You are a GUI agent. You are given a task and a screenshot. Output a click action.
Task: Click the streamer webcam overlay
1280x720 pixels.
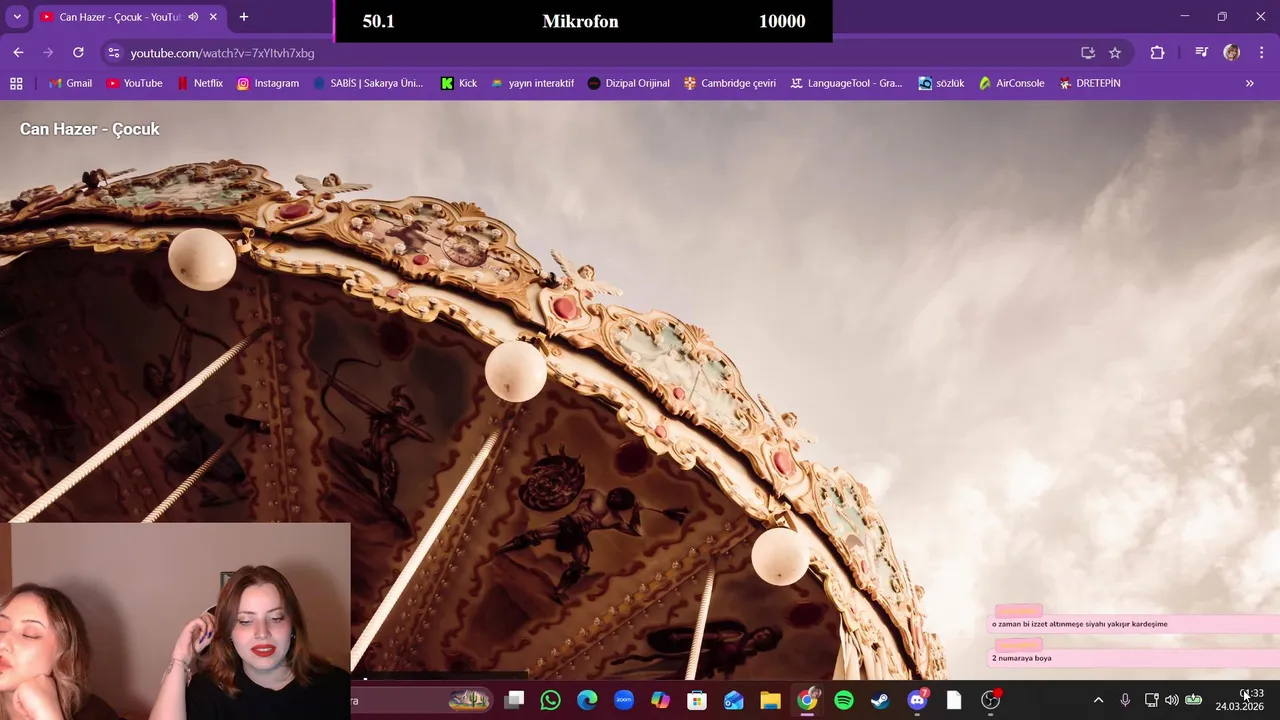(175, 620)
